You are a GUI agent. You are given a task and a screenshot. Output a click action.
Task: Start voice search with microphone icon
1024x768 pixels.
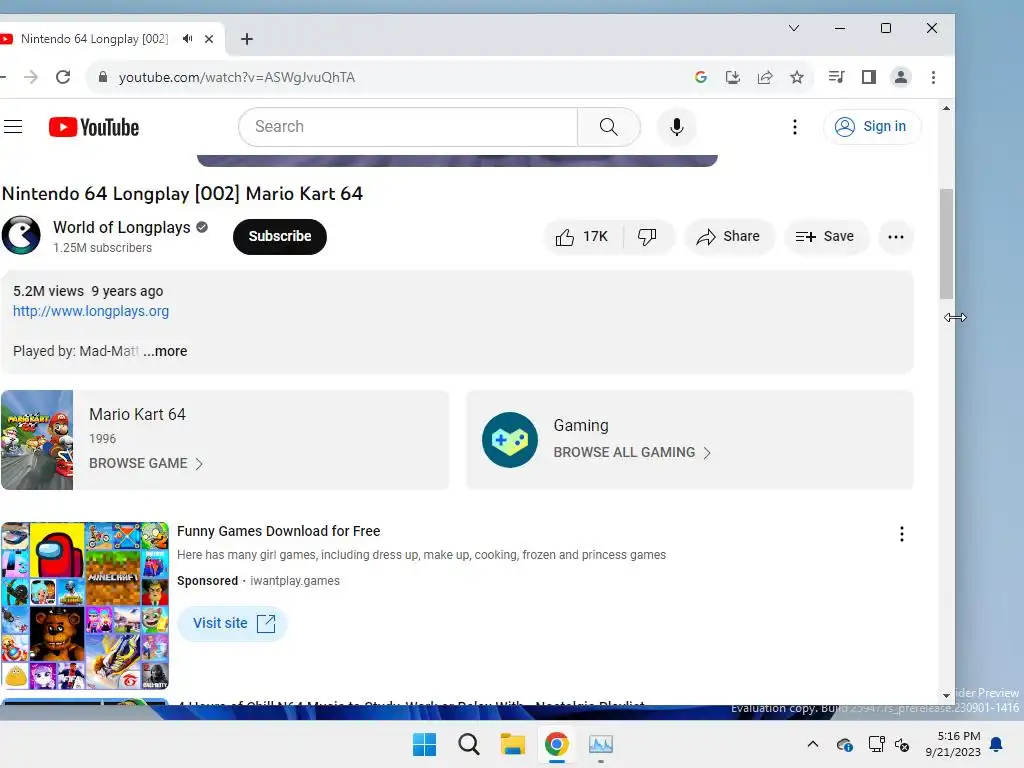(677, 127)
